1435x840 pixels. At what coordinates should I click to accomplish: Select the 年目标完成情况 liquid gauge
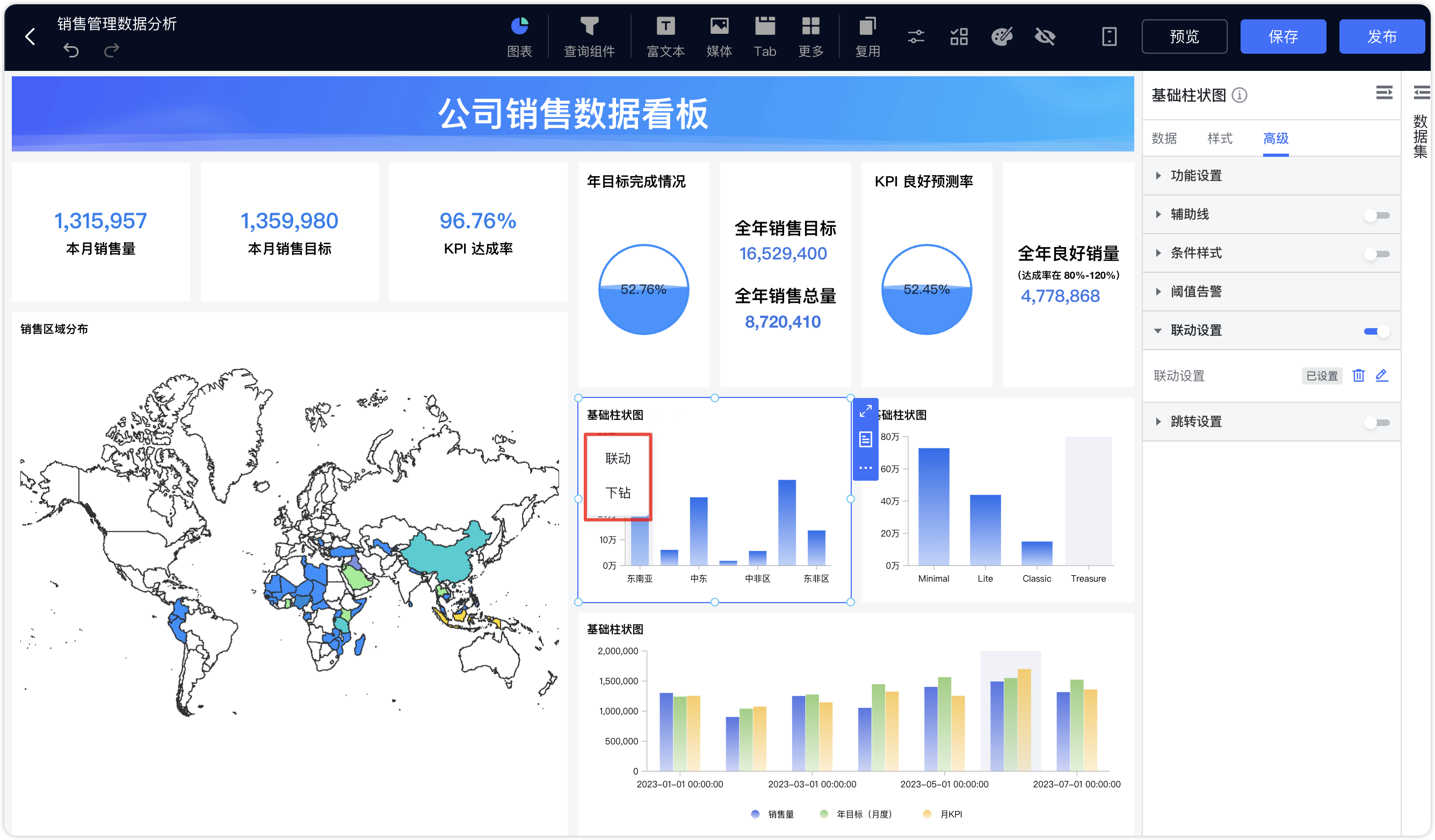(x=643, y=289)
